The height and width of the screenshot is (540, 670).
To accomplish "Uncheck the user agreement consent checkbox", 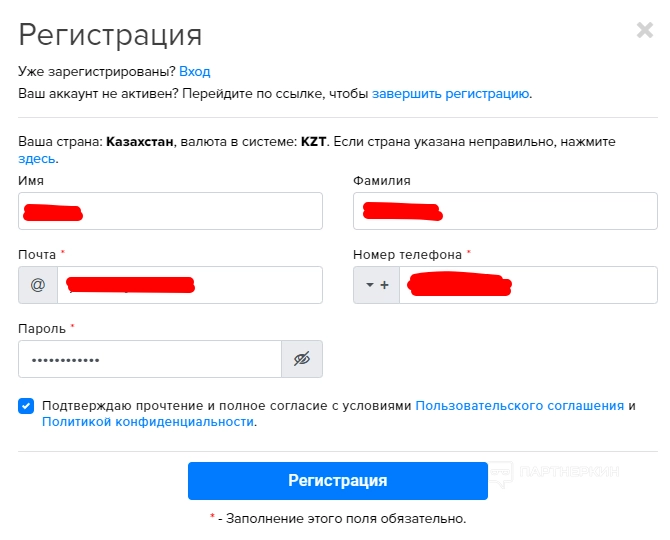I will point(26,405).
